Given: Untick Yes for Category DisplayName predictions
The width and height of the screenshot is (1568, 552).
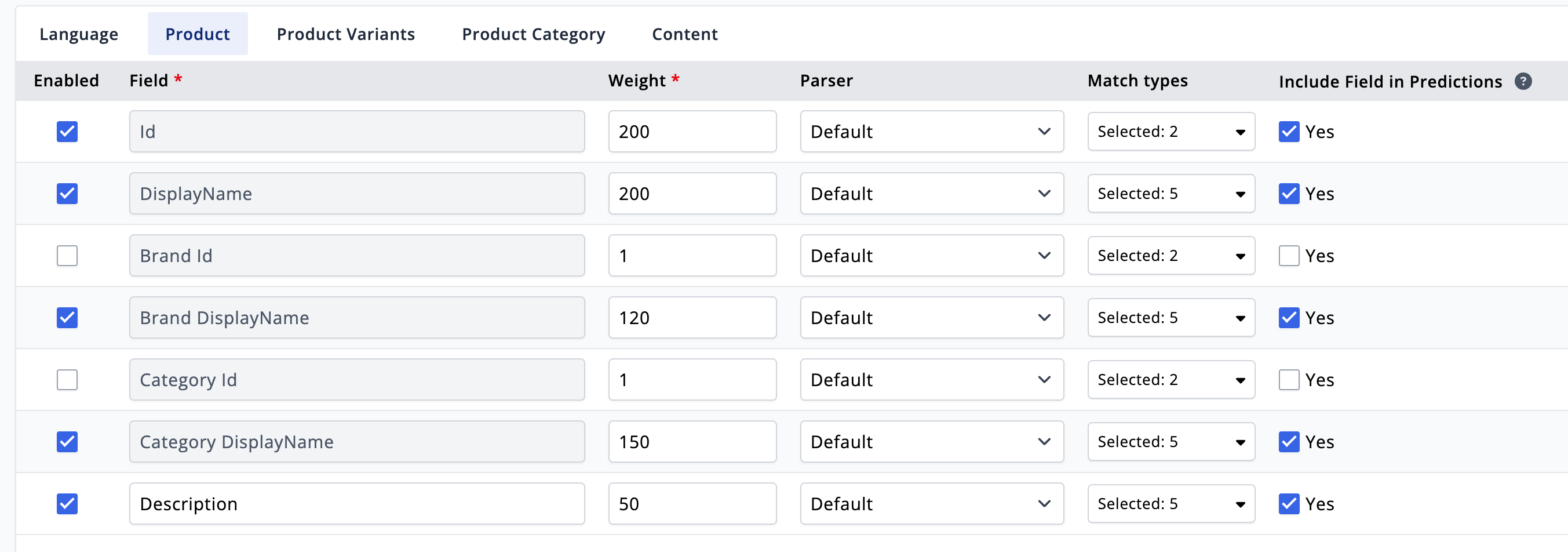Looking at the screenshot, I should 1289,442.
